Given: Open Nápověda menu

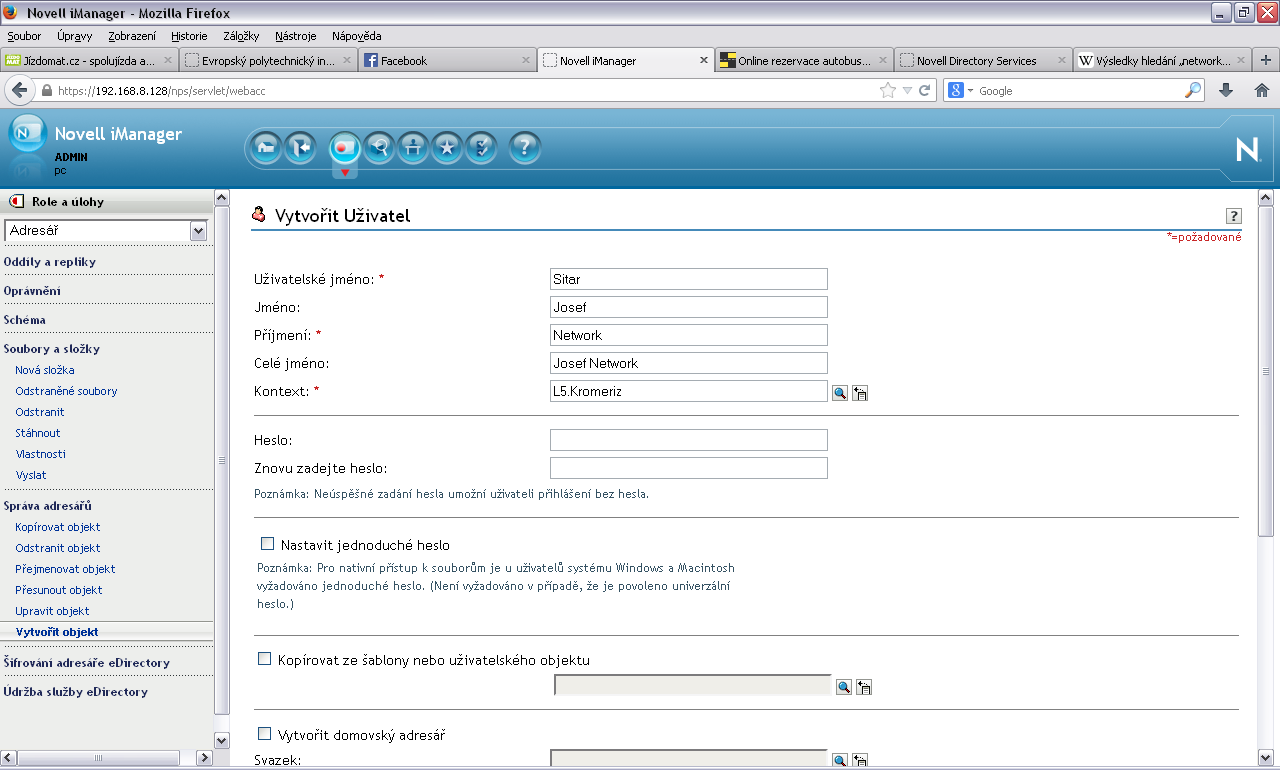Looking at the screenshot, I should click(x=356, y=36).
